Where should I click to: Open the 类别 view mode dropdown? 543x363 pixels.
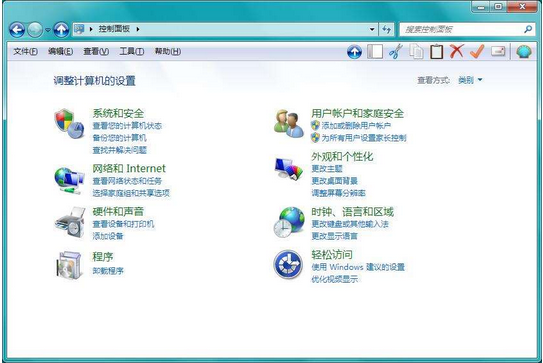tap(470, 80)
